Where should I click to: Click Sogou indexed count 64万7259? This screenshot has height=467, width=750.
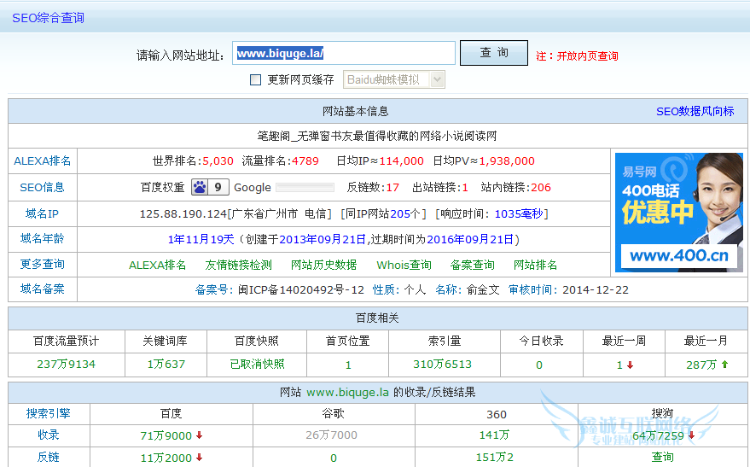point(658,436)
